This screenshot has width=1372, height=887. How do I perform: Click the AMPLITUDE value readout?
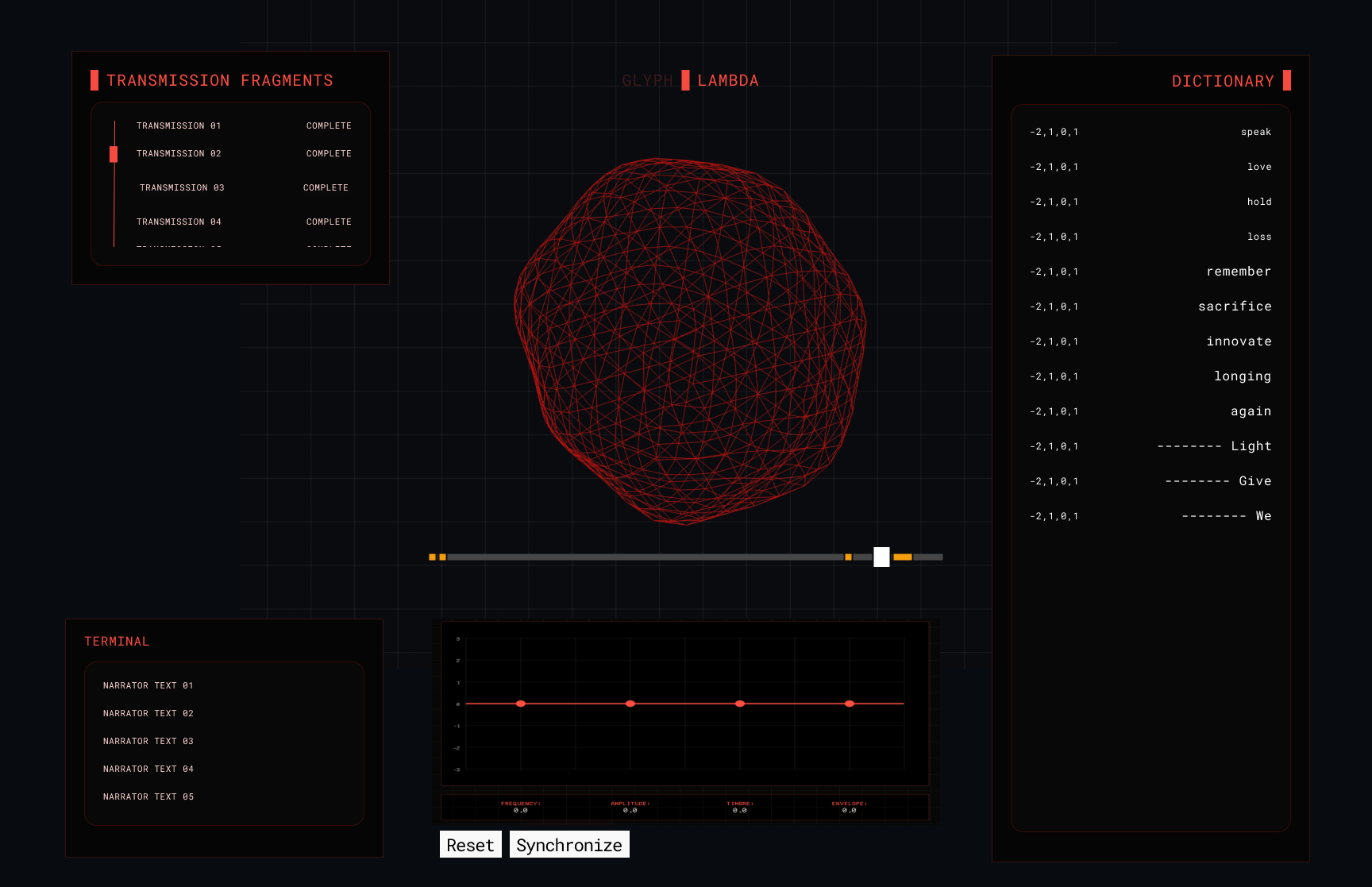coord(630,810)
